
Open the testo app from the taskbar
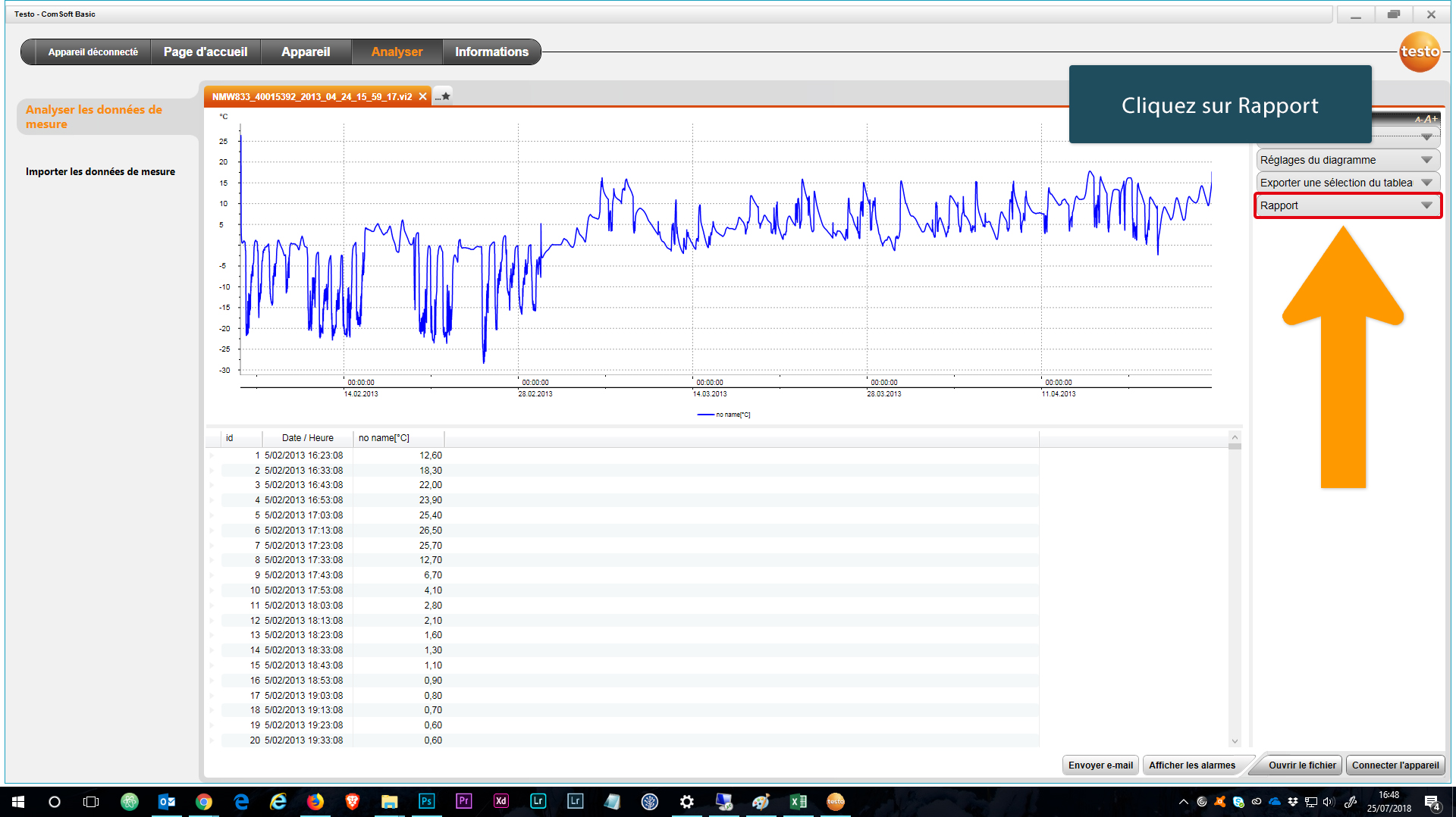835,801
